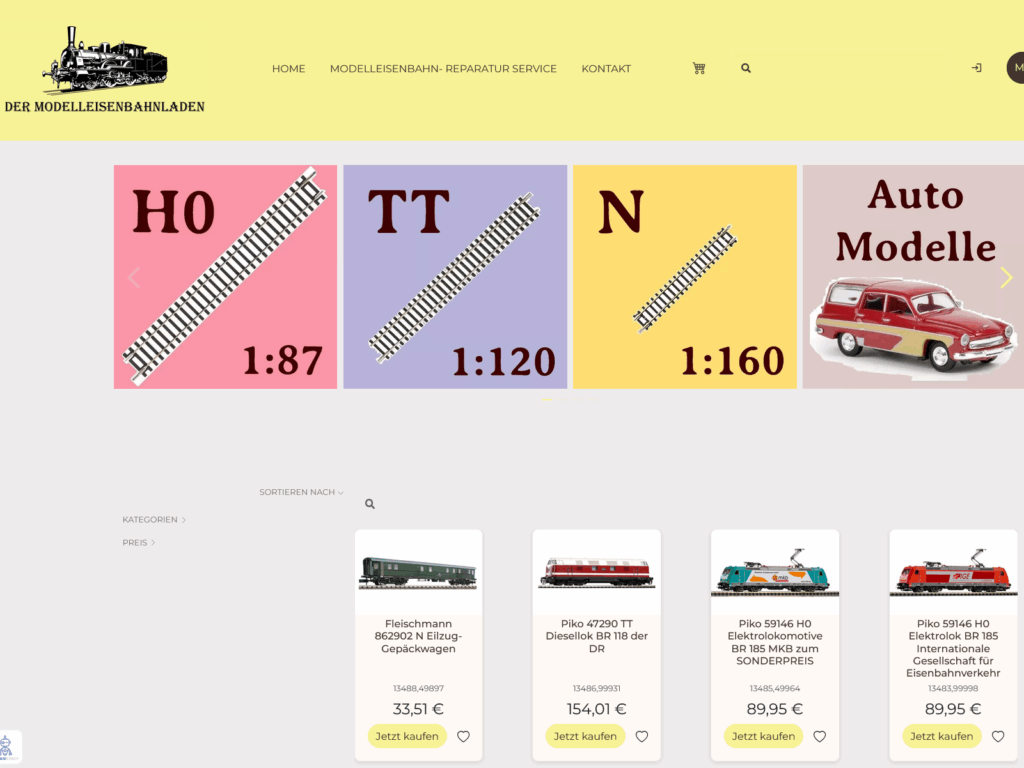The width and height of the screenshot is (1024, 768).
Task: Click the product number 13488,49897
Action: 419,688
